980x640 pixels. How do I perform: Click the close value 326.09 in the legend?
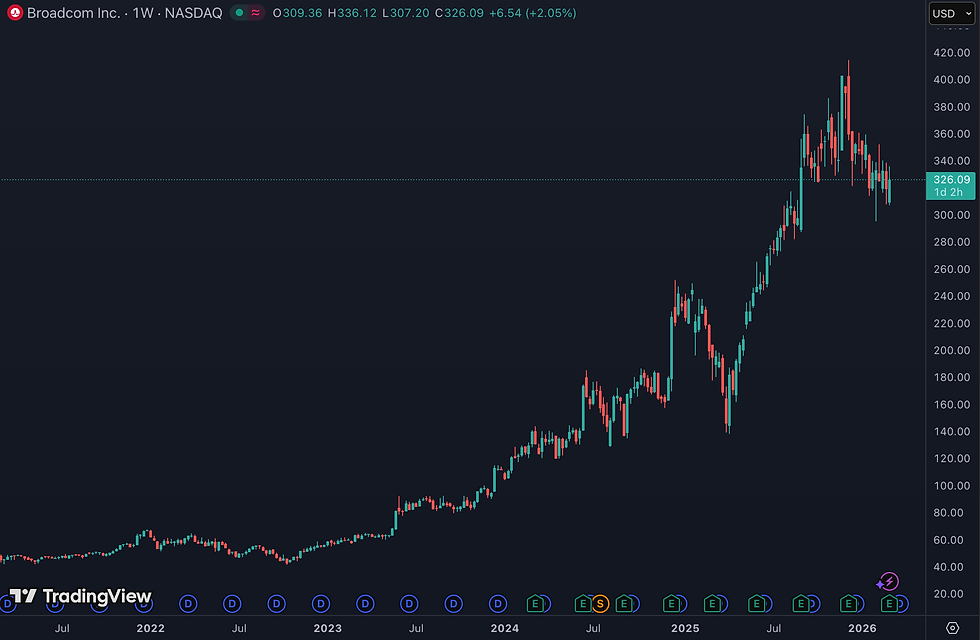464,12
